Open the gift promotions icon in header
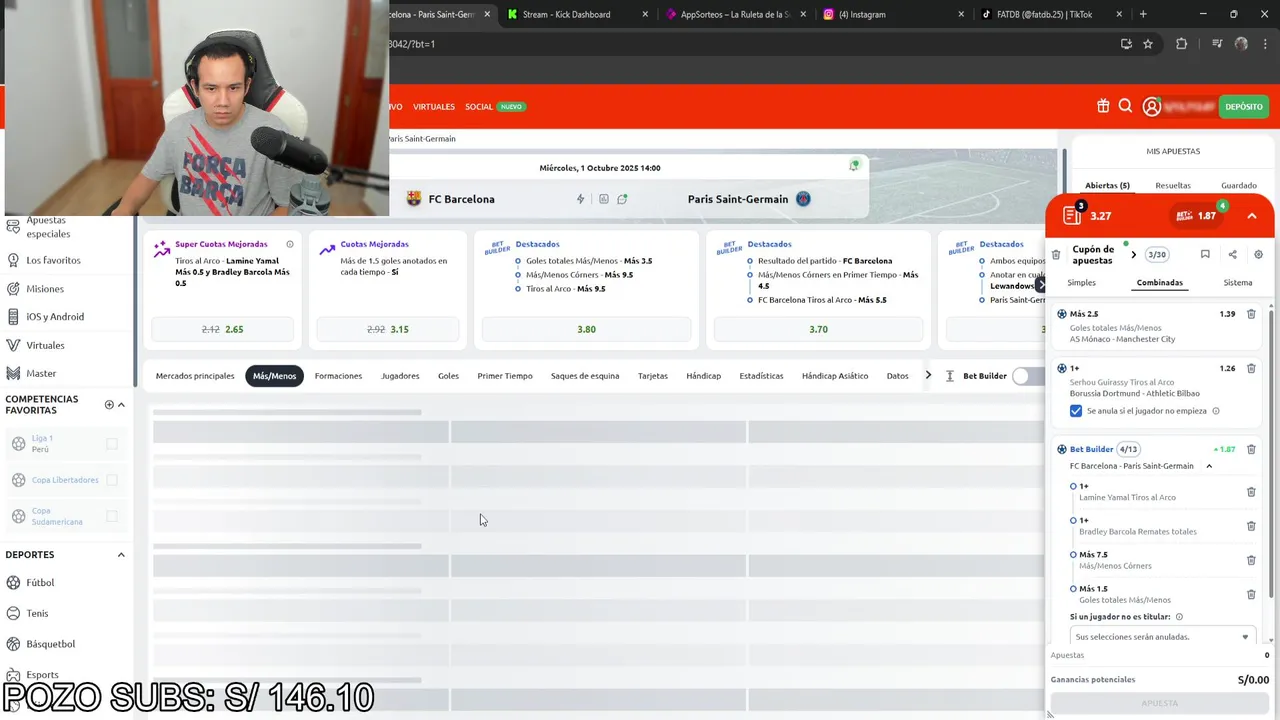This screenshot has height=720, width=1280. point(1103,106)
